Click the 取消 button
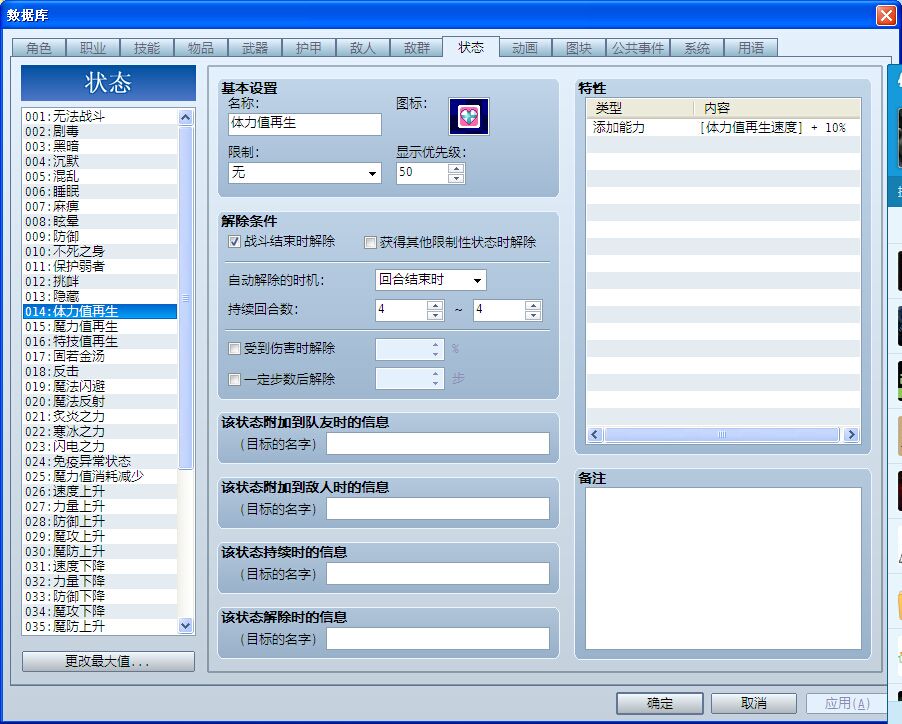This screenshot has width=902, height=724. (754, 703)
